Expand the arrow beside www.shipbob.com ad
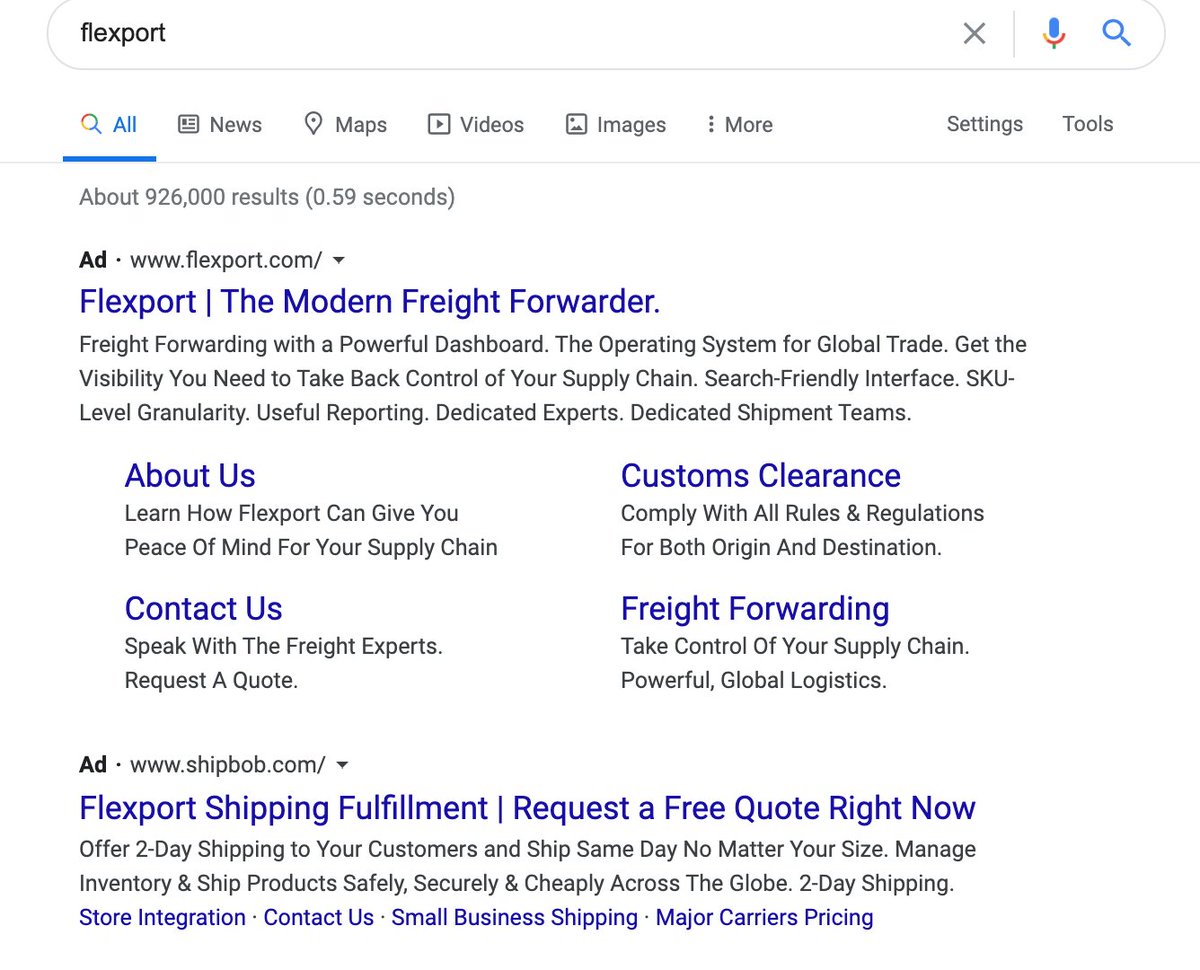The width and height of the screenshot is (1200, 970). point(343,765)
